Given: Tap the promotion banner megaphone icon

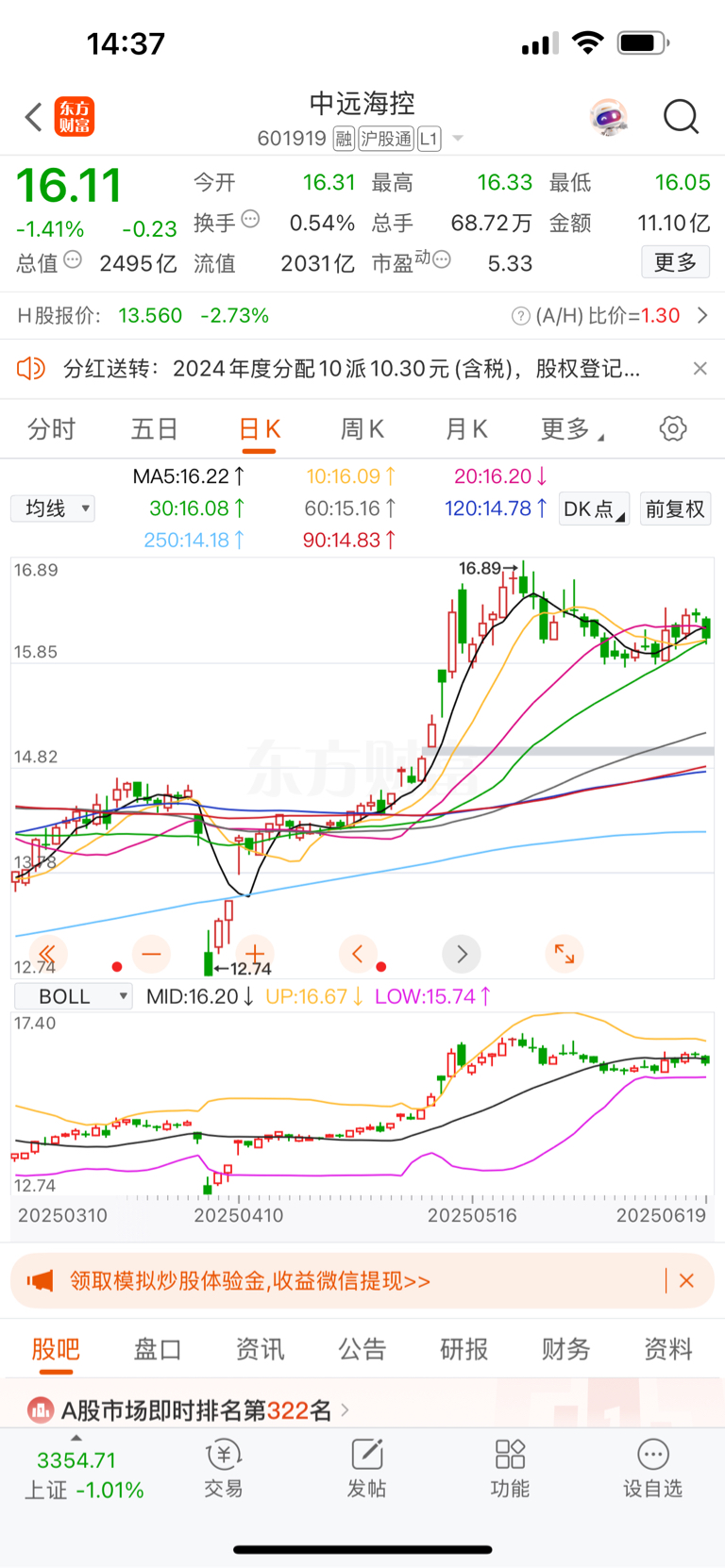Looking at the screenshot, I should (x=40, y=1281).
